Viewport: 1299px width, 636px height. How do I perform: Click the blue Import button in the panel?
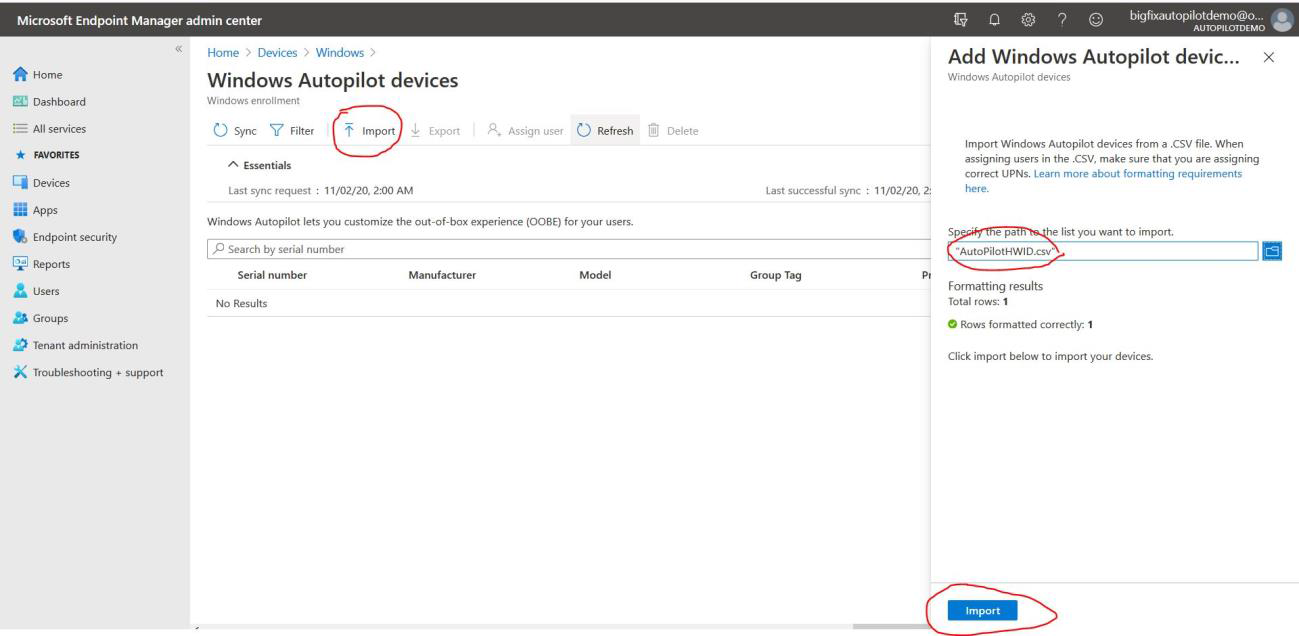coord(981,610)
